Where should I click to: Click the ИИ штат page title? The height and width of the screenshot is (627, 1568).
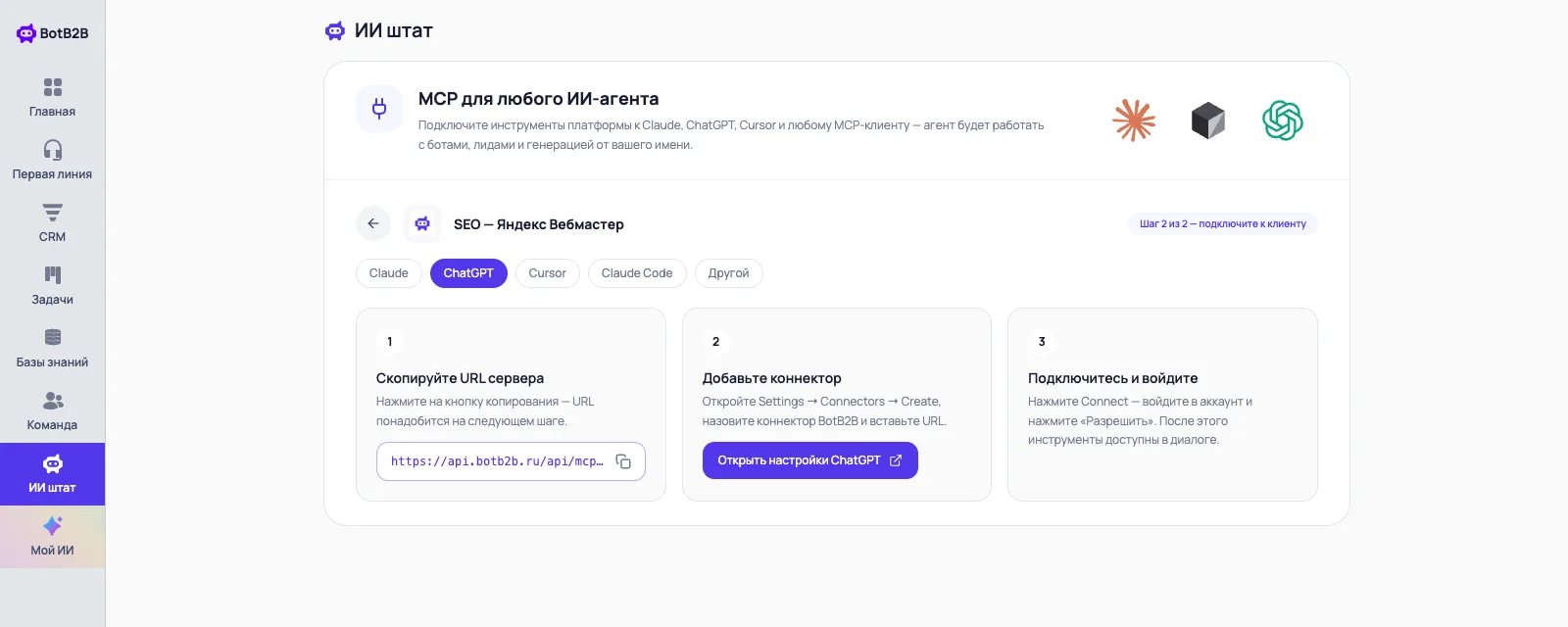(x=394, y=31)
